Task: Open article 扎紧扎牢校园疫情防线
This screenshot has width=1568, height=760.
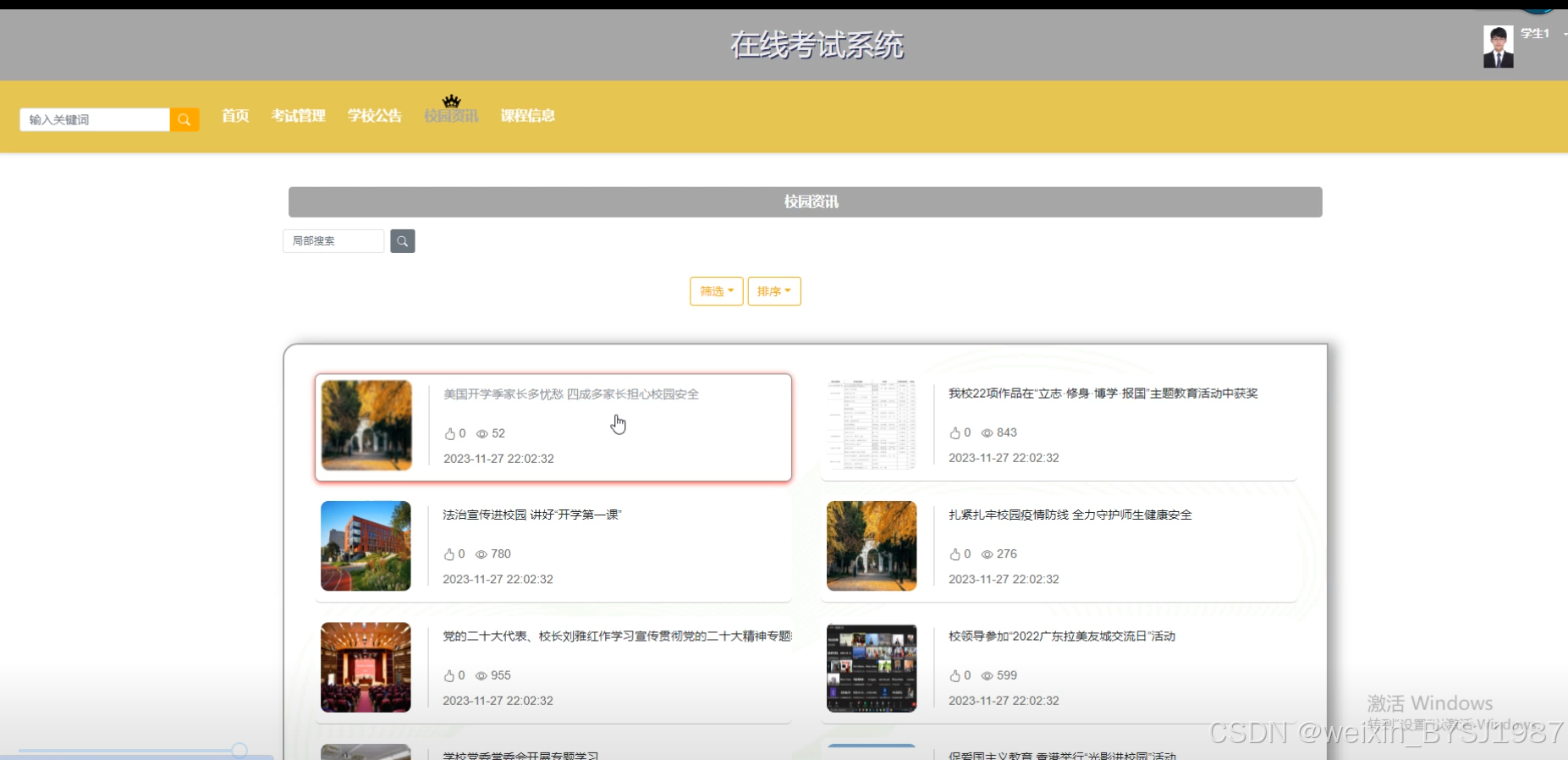Action: (x=1070, y=515)
